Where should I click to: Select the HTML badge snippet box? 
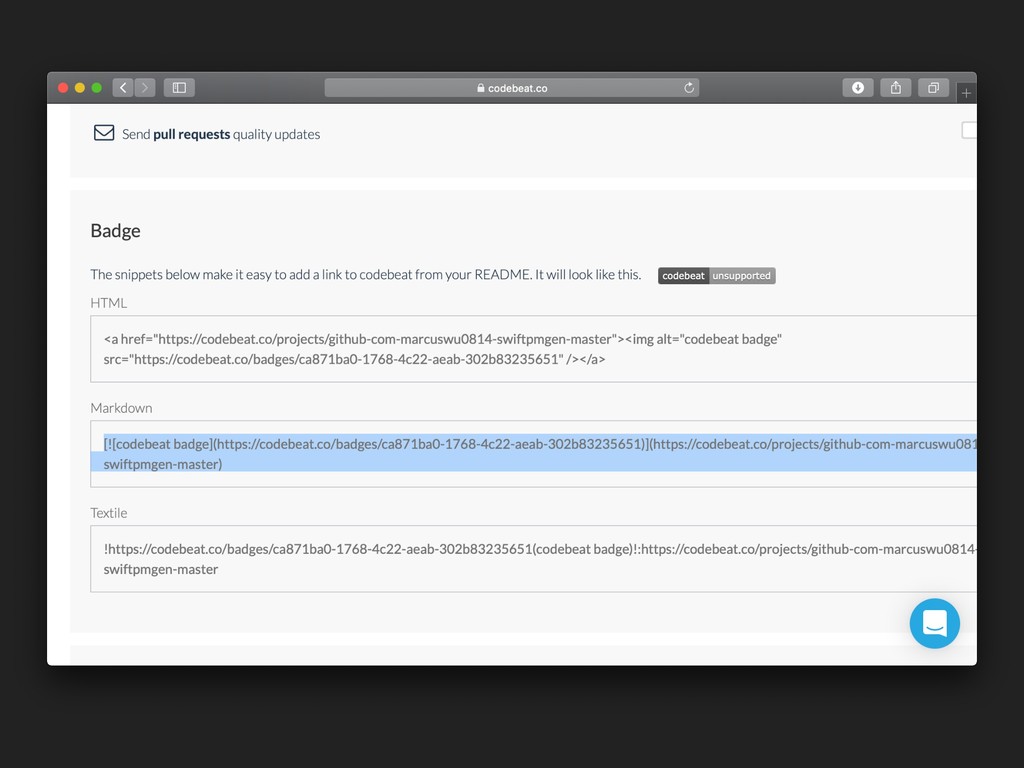[x=534, y=349]
